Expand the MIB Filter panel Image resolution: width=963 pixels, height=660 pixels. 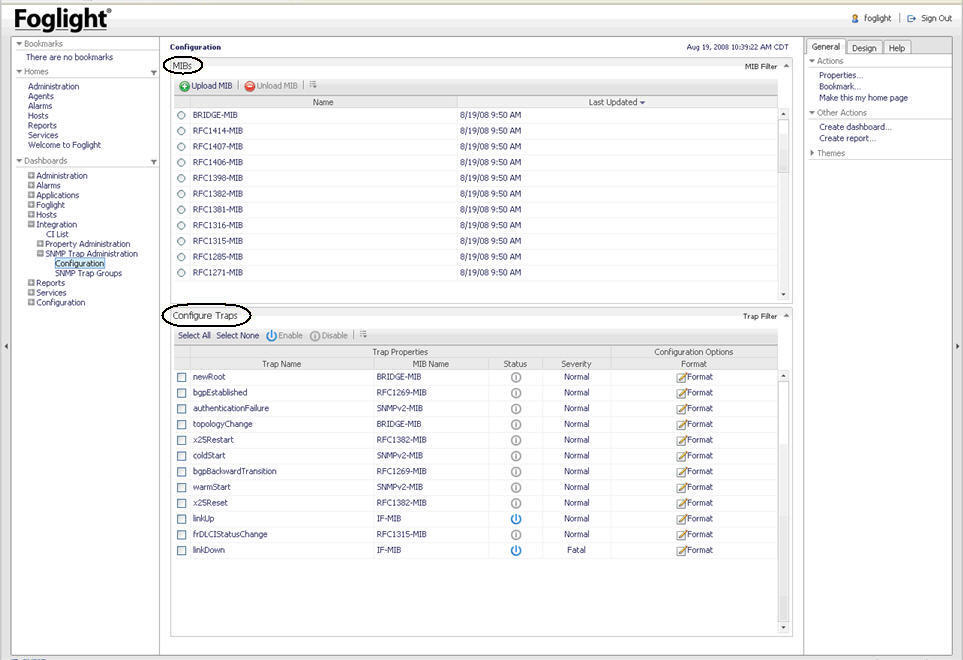[x=786, y=66]
